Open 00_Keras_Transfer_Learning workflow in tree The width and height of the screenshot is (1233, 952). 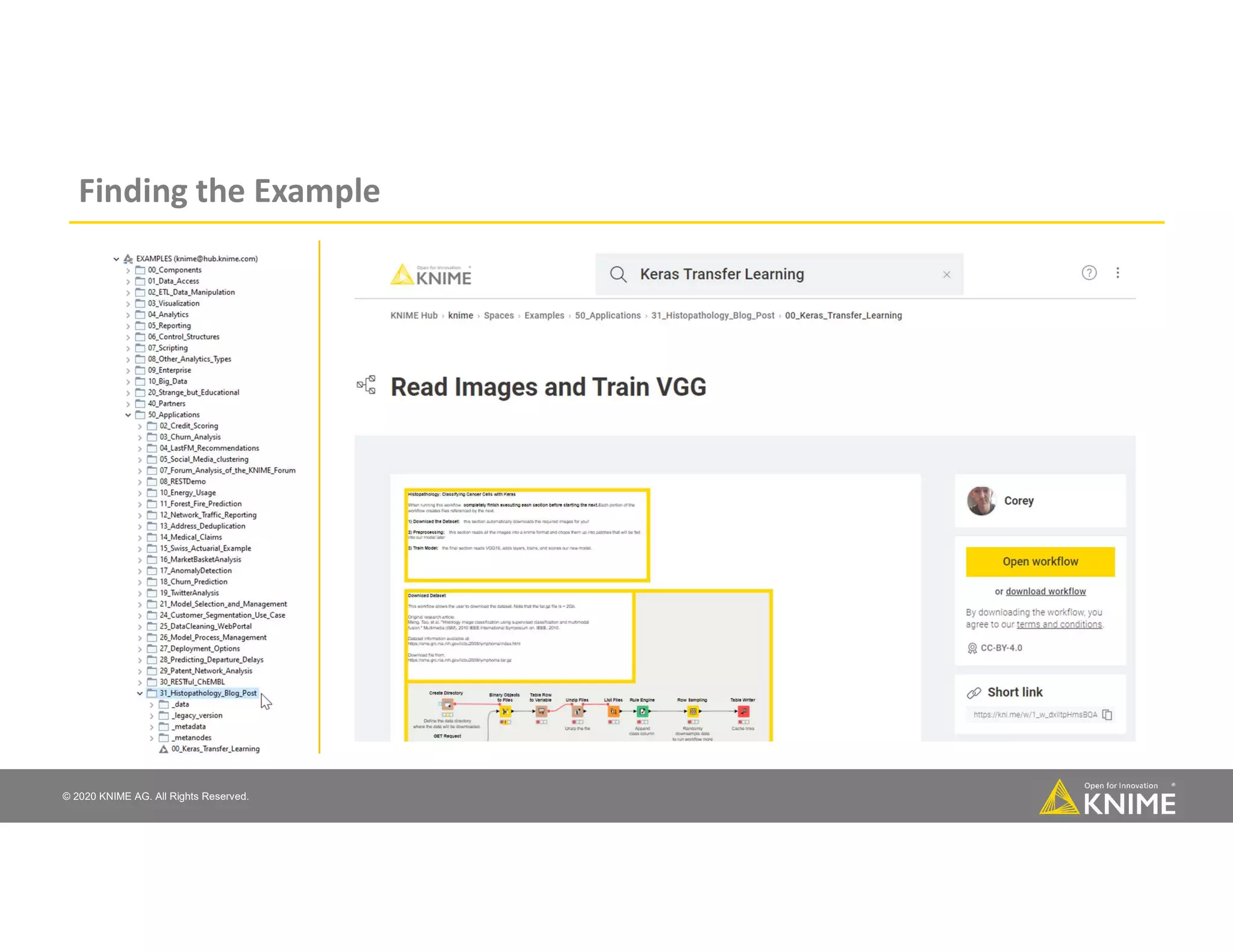click(x=215, y=749)
